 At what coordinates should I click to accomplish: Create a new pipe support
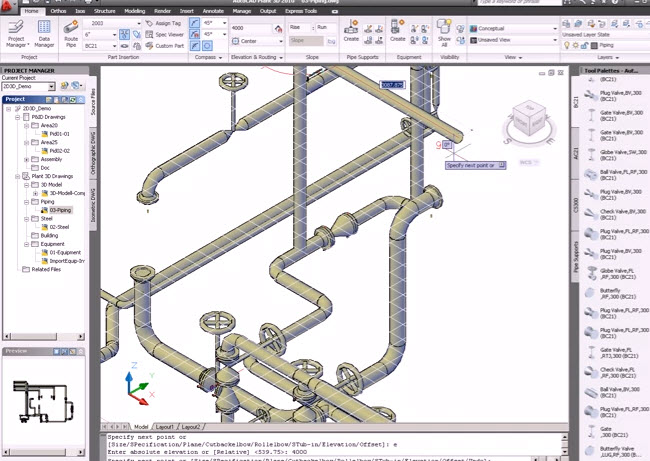(x=351, y=31)
